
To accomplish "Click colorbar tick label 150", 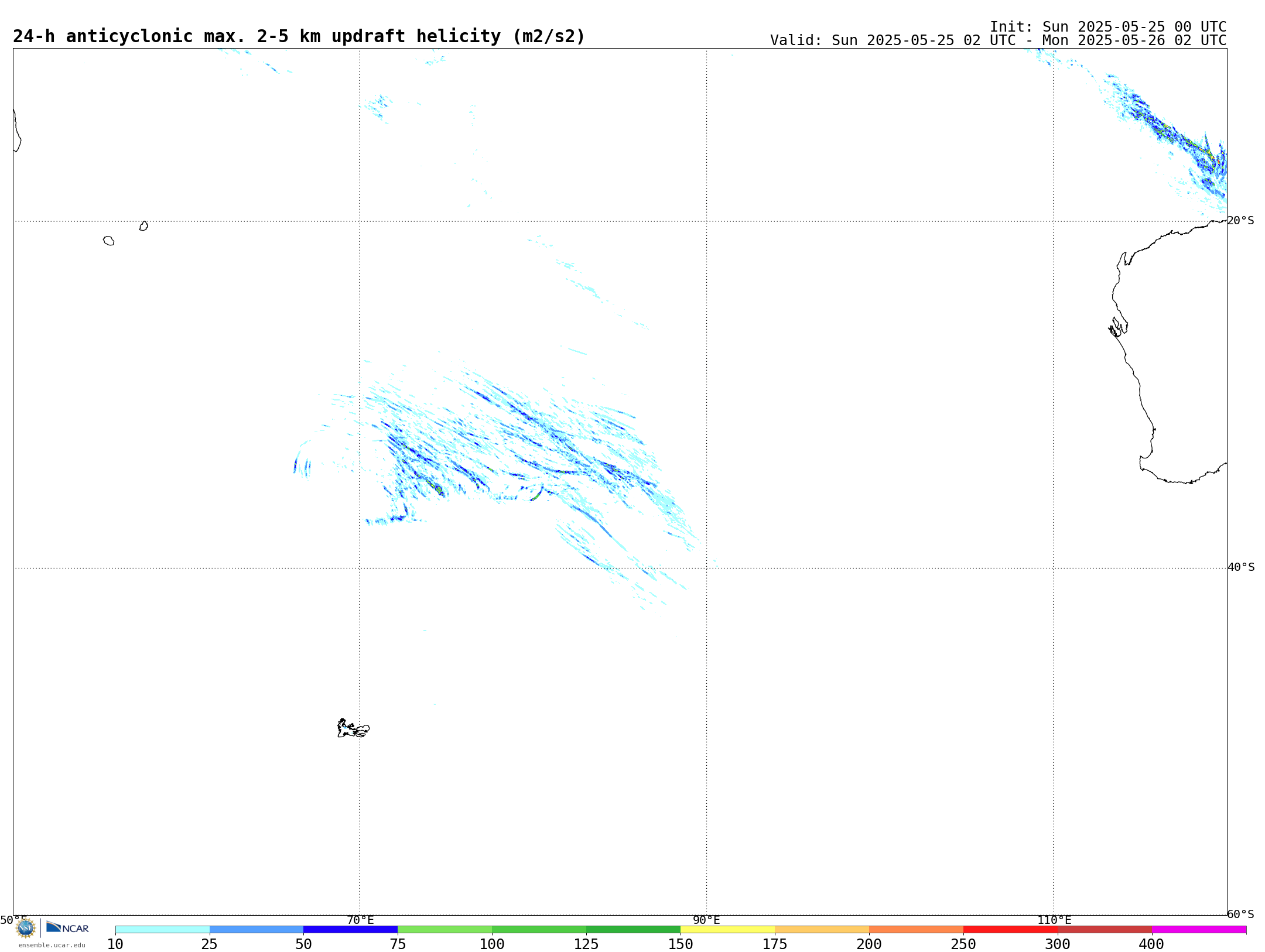I will [681, 944].
